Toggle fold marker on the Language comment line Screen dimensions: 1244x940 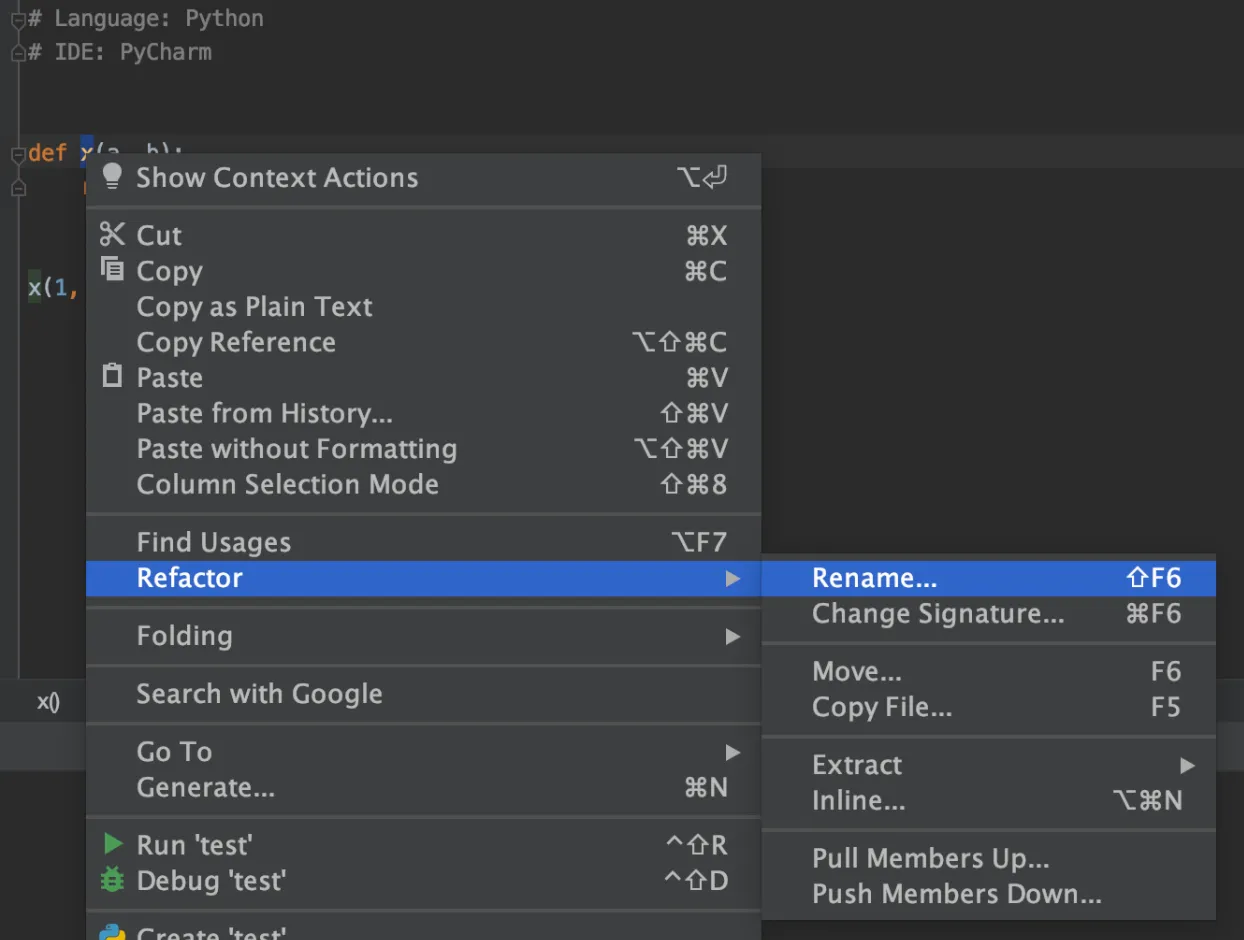pos(17,18)
